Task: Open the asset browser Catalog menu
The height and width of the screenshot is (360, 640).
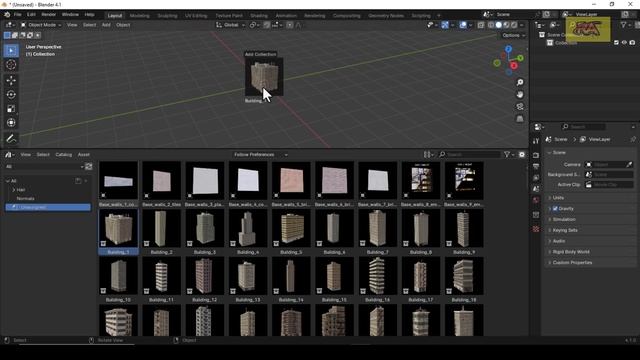Action: tap(64, 155)
